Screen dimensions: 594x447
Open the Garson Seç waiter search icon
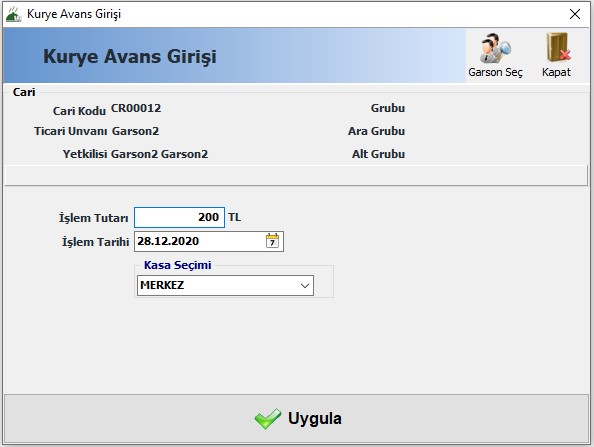click(x=495, y=48)
